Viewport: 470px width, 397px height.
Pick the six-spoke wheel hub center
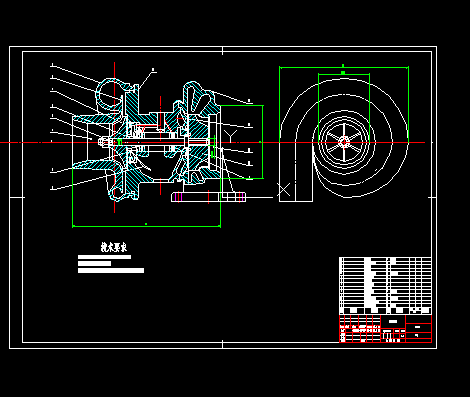[x=344, y=142]
